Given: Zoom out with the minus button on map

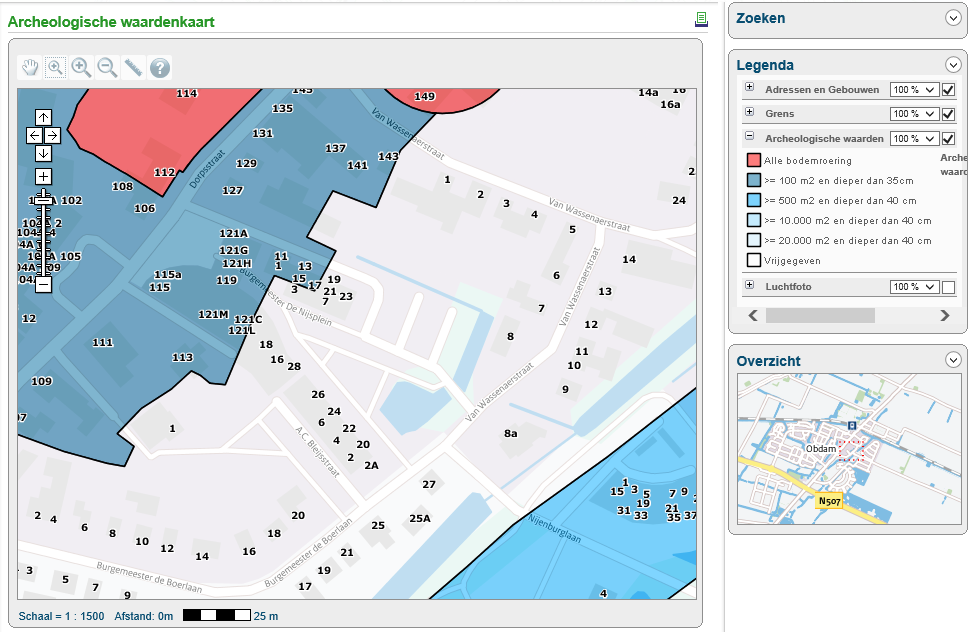Looking at the screenshot, I should pos(43,284).
